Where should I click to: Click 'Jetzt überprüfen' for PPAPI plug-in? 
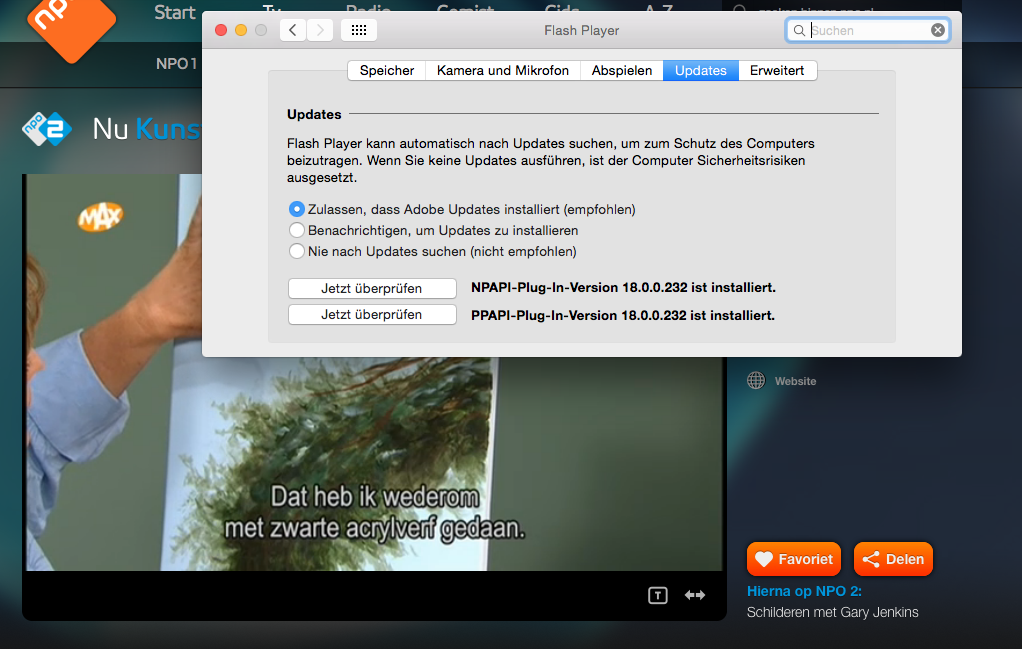[372, 315]
